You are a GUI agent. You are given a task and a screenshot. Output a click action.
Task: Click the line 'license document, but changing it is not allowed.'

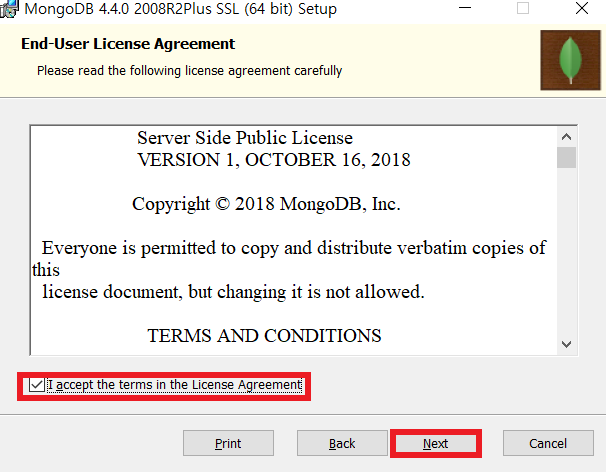click(233, 292)
